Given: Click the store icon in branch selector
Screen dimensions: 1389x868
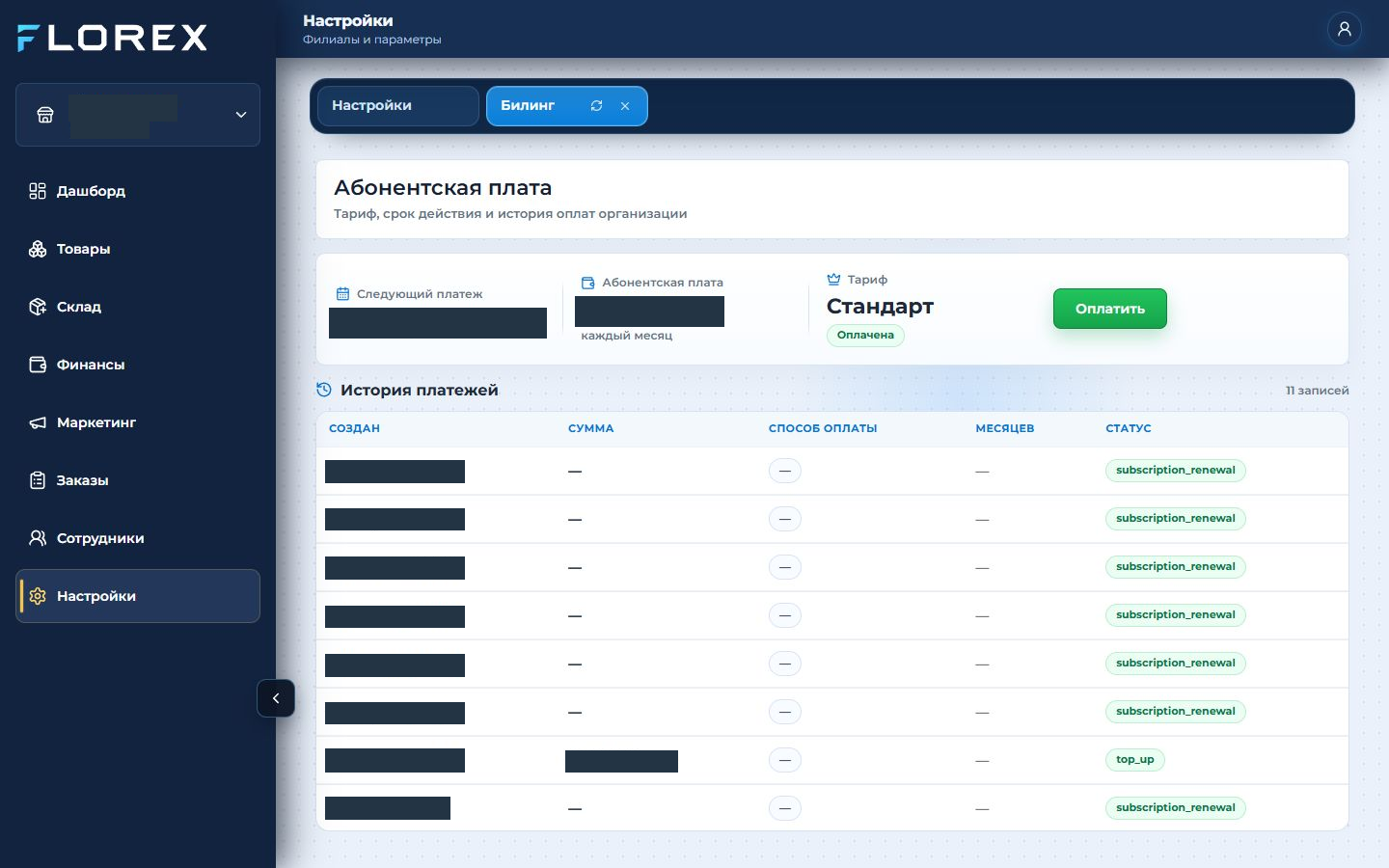Looking at the screenshot, I should coord(44,115).
